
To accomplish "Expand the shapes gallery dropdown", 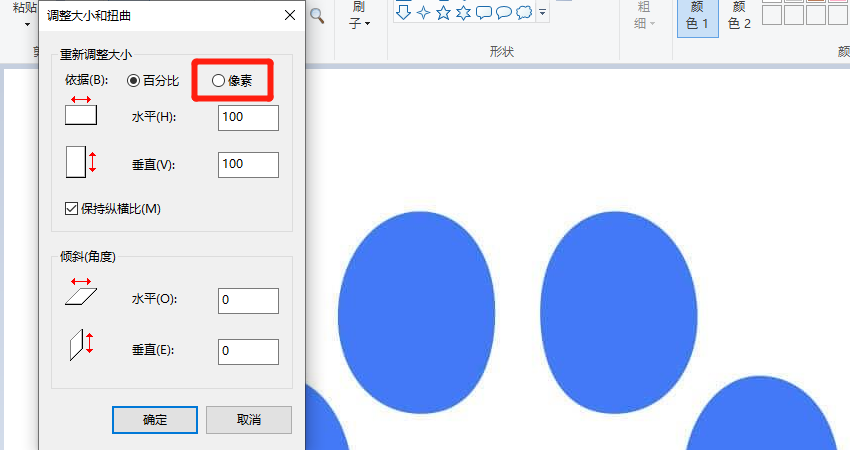I will [542, 13].
